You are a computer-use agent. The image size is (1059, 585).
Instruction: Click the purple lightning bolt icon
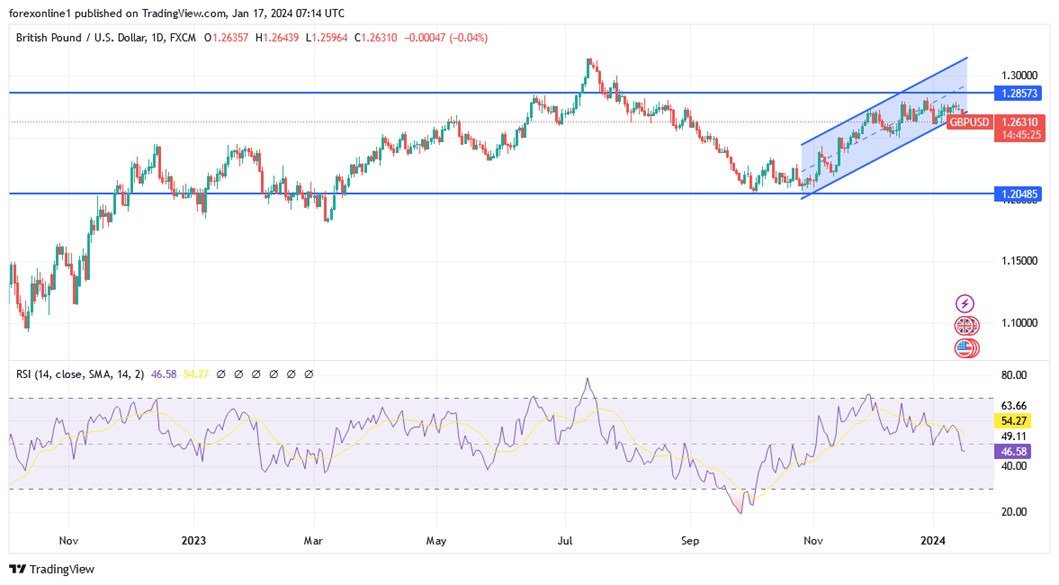point(963,301)
